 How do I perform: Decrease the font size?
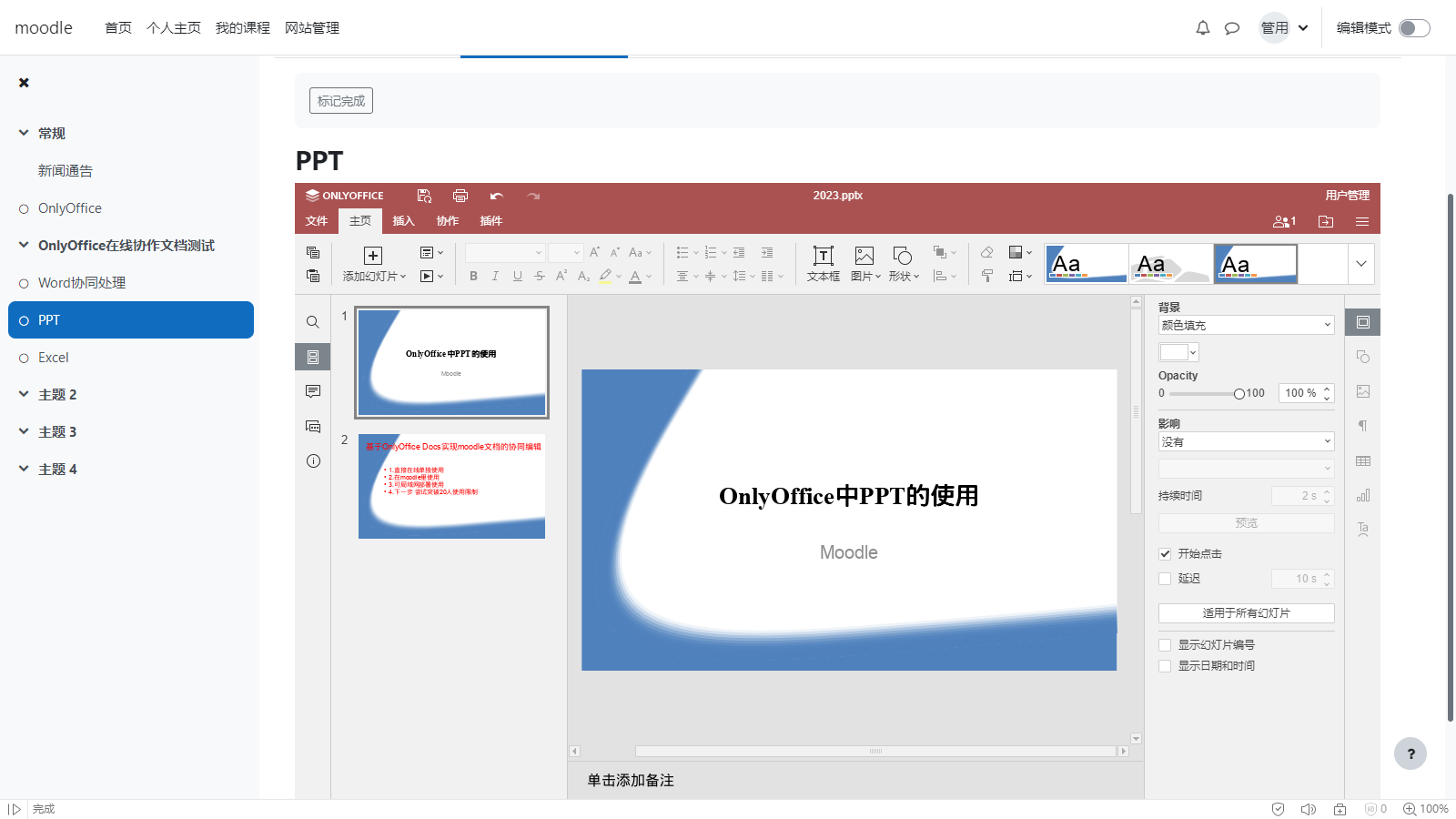pyautogui.click(x=615, y=252)
